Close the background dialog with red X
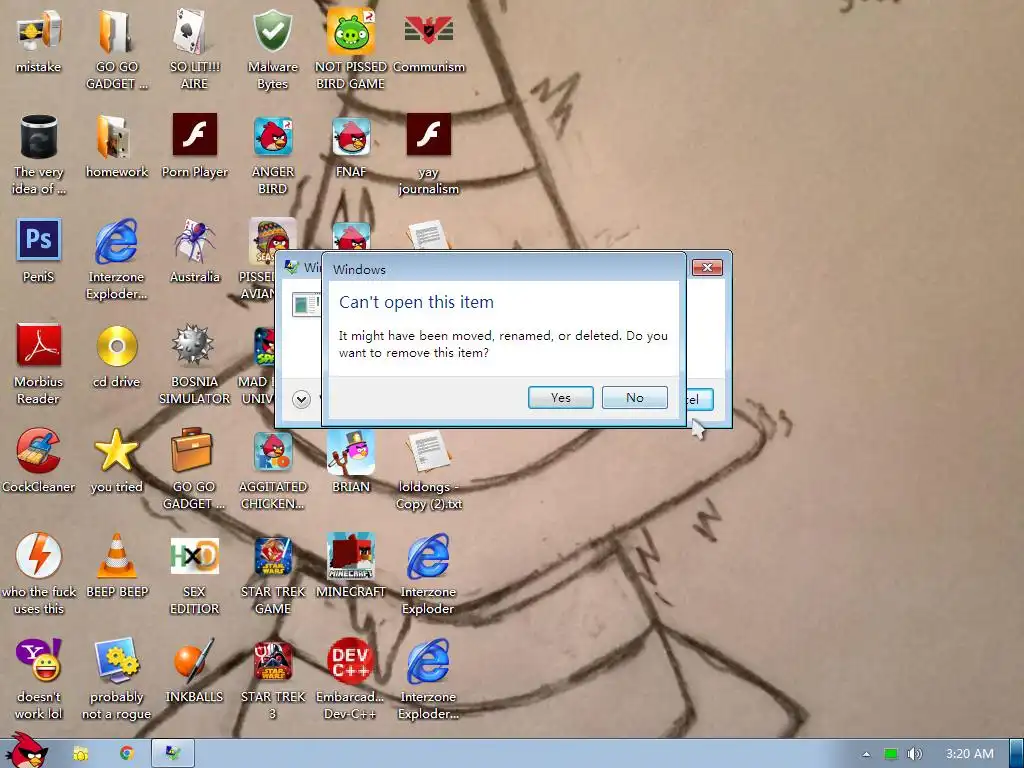 707,268
